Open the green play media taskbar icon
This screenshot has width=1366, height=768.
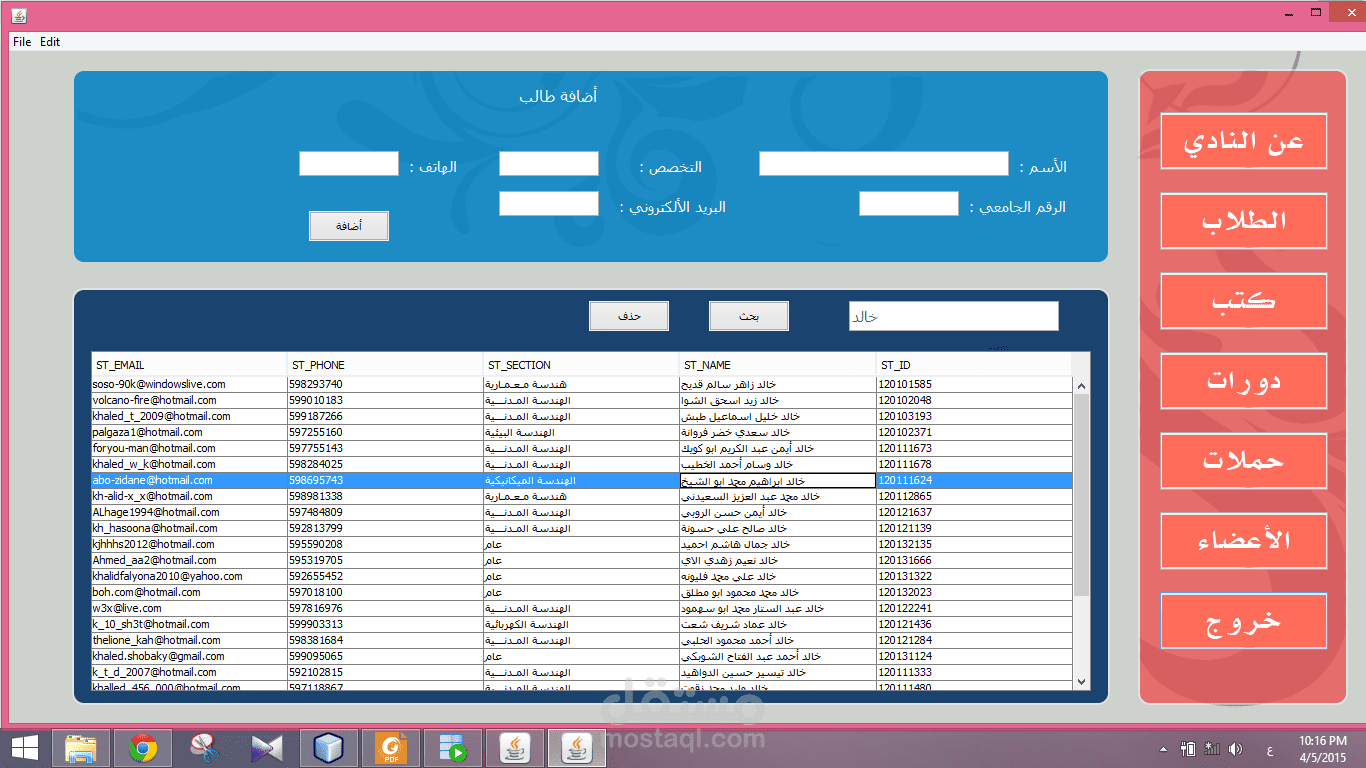[453, 748]
